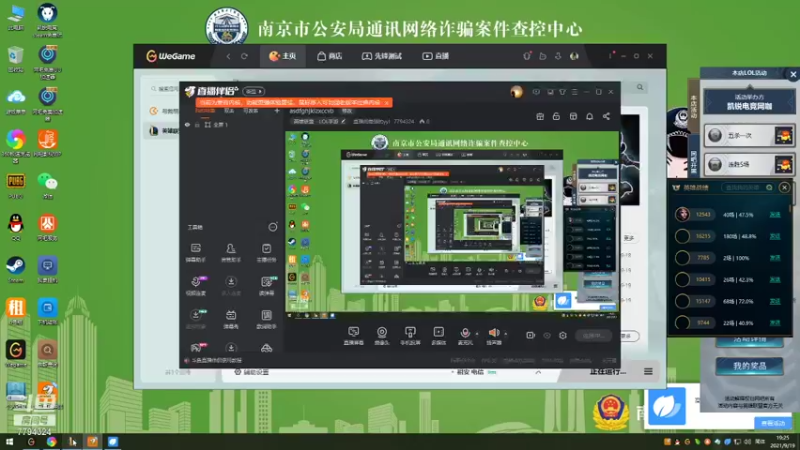Image resolution: width=800 pixels, height=450 pixels.
Task: Click share icon in 直播伴侣
Action: click(606, 116)
